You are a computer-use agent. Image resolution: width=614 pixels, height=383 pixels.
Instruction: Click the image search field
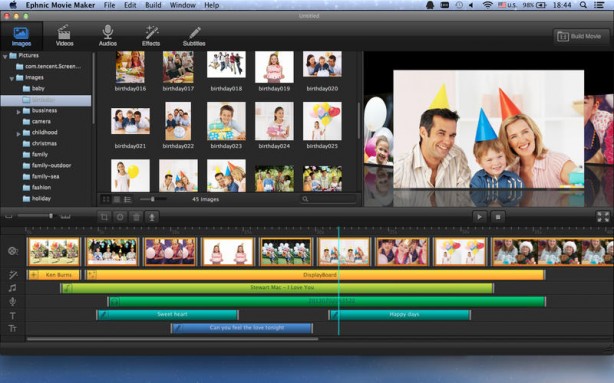coord(328,199)
